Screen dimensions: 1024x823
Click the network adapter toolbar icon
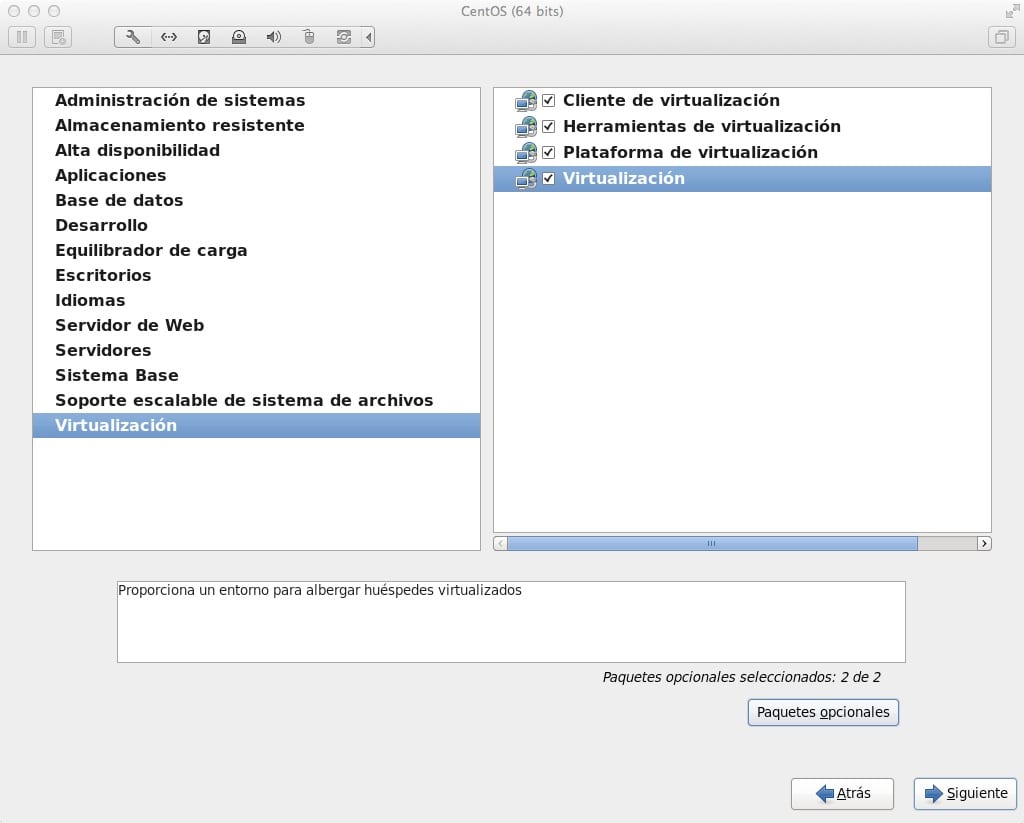(169, 38)
